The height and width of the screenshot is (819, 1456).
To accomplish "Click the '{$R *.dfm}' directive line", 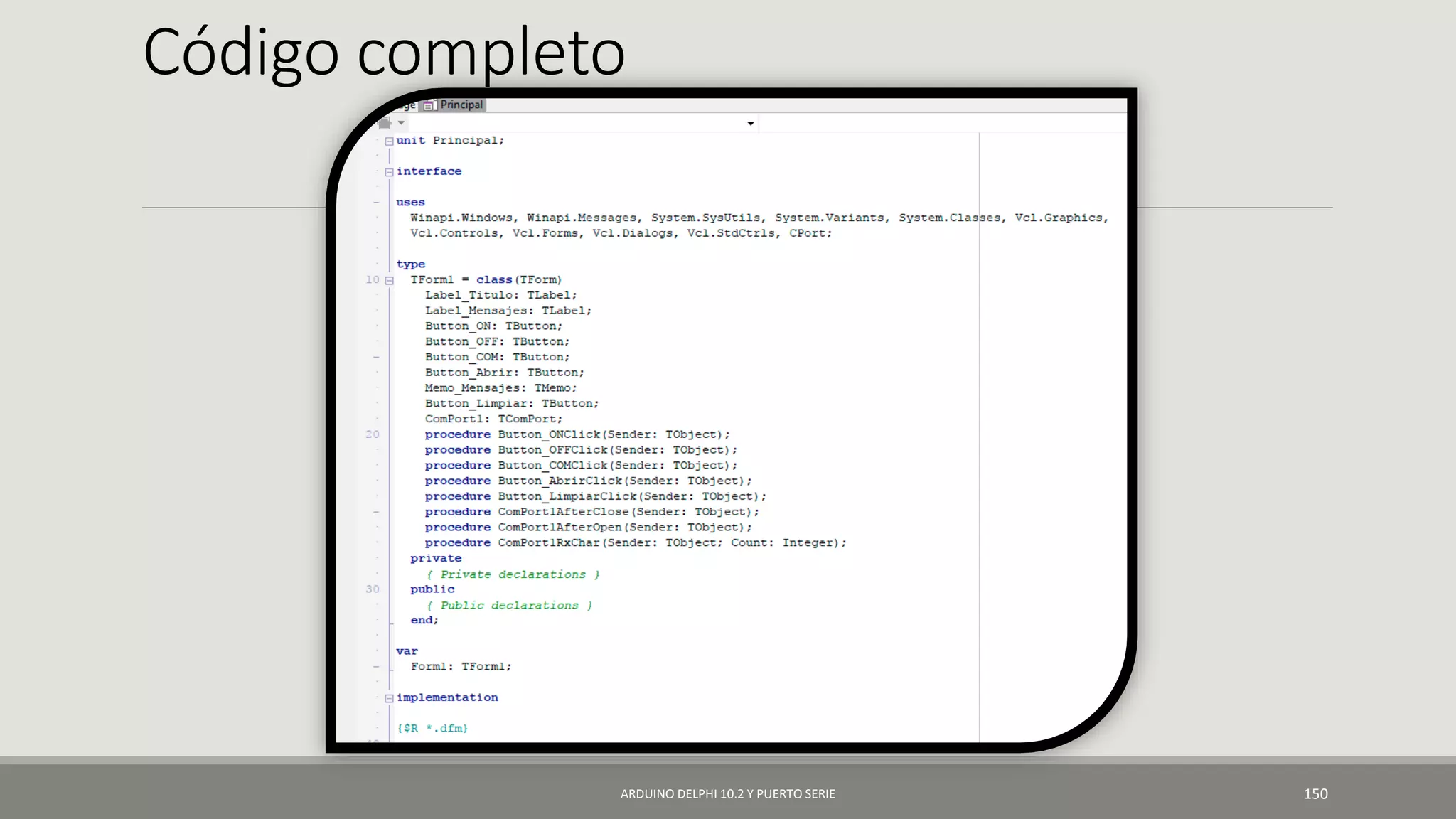I will 432,729.
